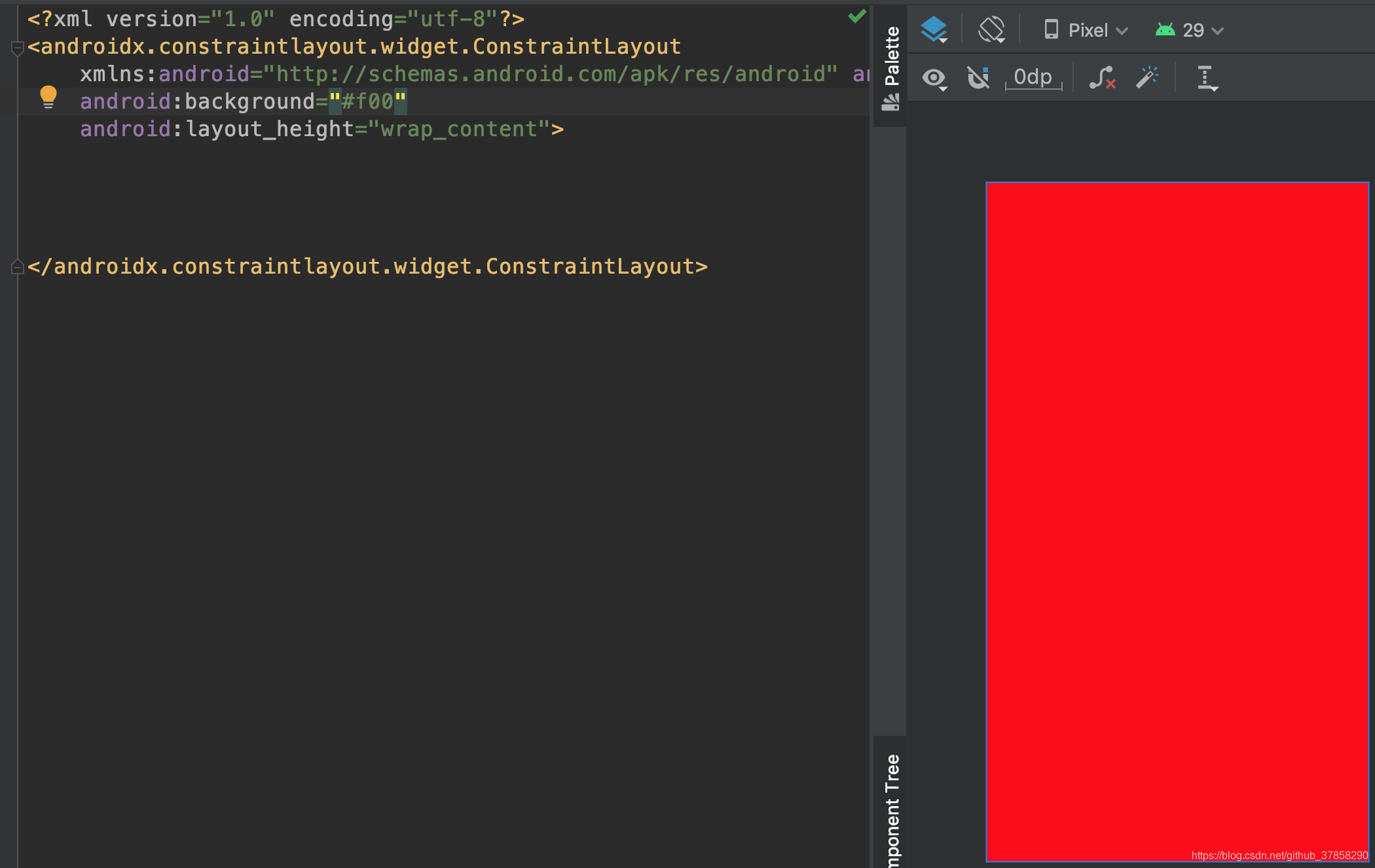
Task: Click the closing ConstraintLayout tag text
Action: point(367,266)
